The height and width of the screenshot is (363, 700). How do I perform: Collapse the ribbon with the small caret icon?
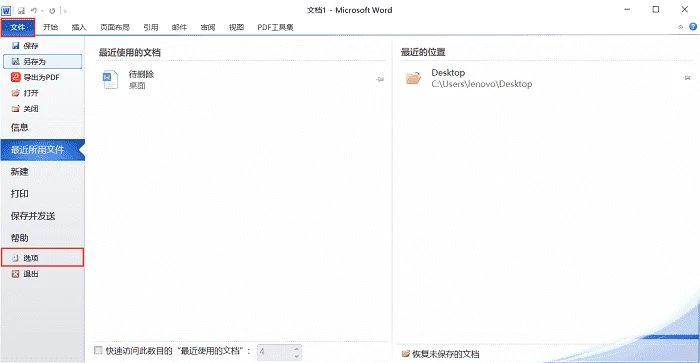[680, 27]
